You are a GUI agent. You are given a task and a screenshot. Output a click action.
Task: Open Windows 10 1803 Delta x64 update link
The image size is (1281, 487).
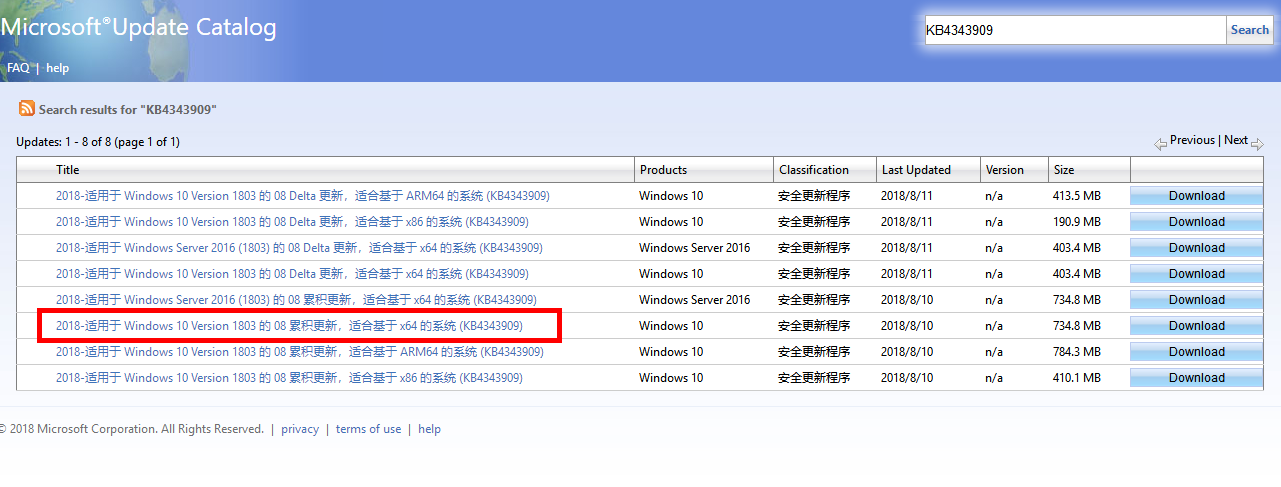point(292,273)
